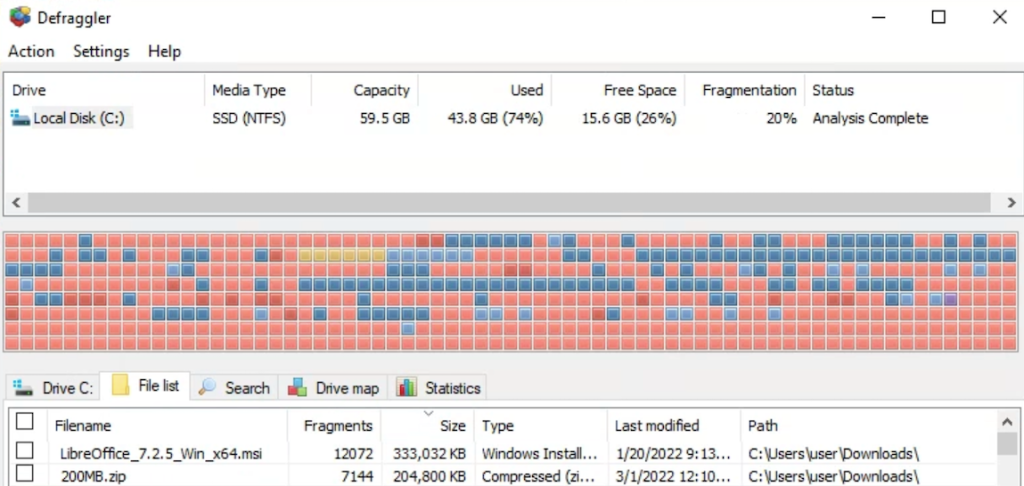This screenshot has height=486, width=1024.
Task: Sort by Size column header
Action: [x=428, y=426]
